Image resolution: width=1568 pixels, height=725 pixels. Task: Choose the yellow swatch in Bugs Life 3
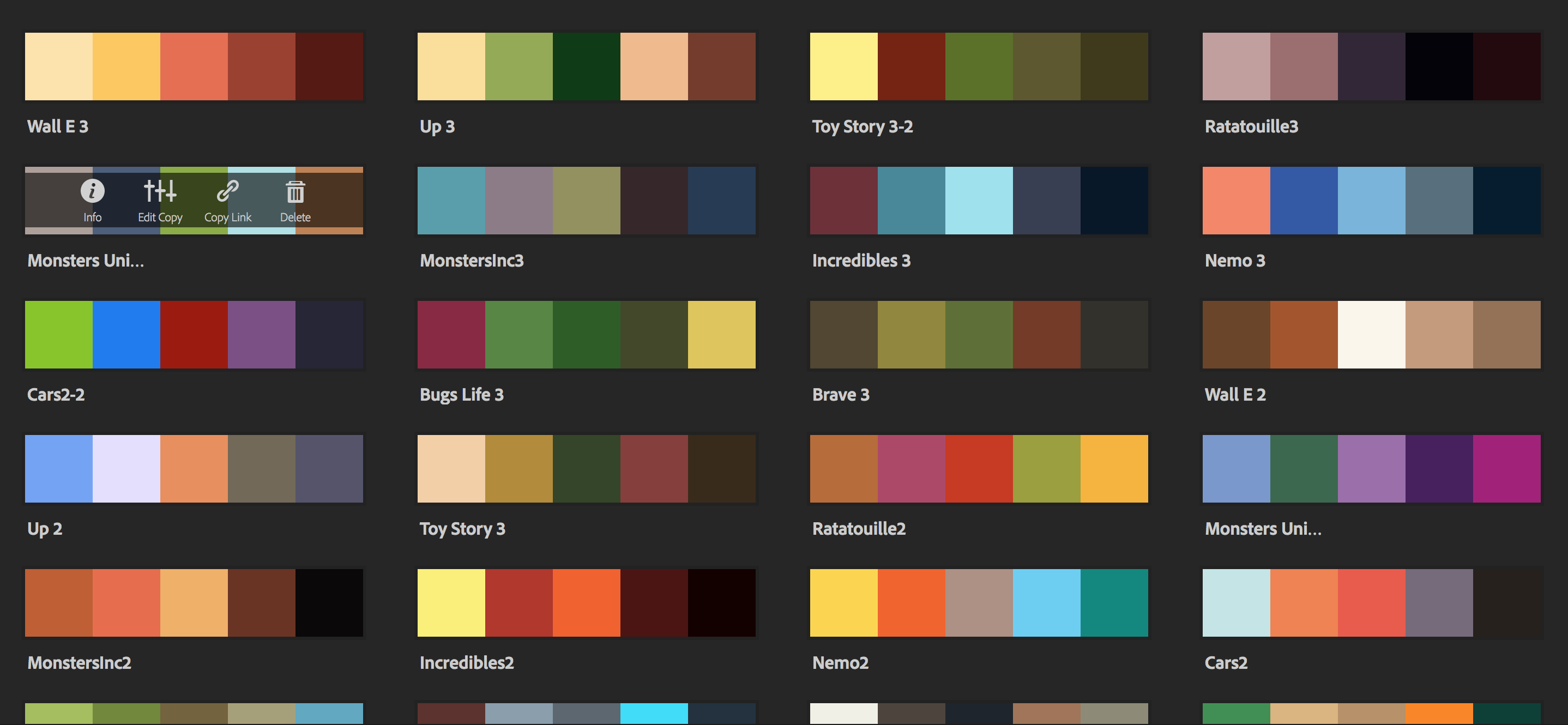pyautogui.click(x=722, y=334)
